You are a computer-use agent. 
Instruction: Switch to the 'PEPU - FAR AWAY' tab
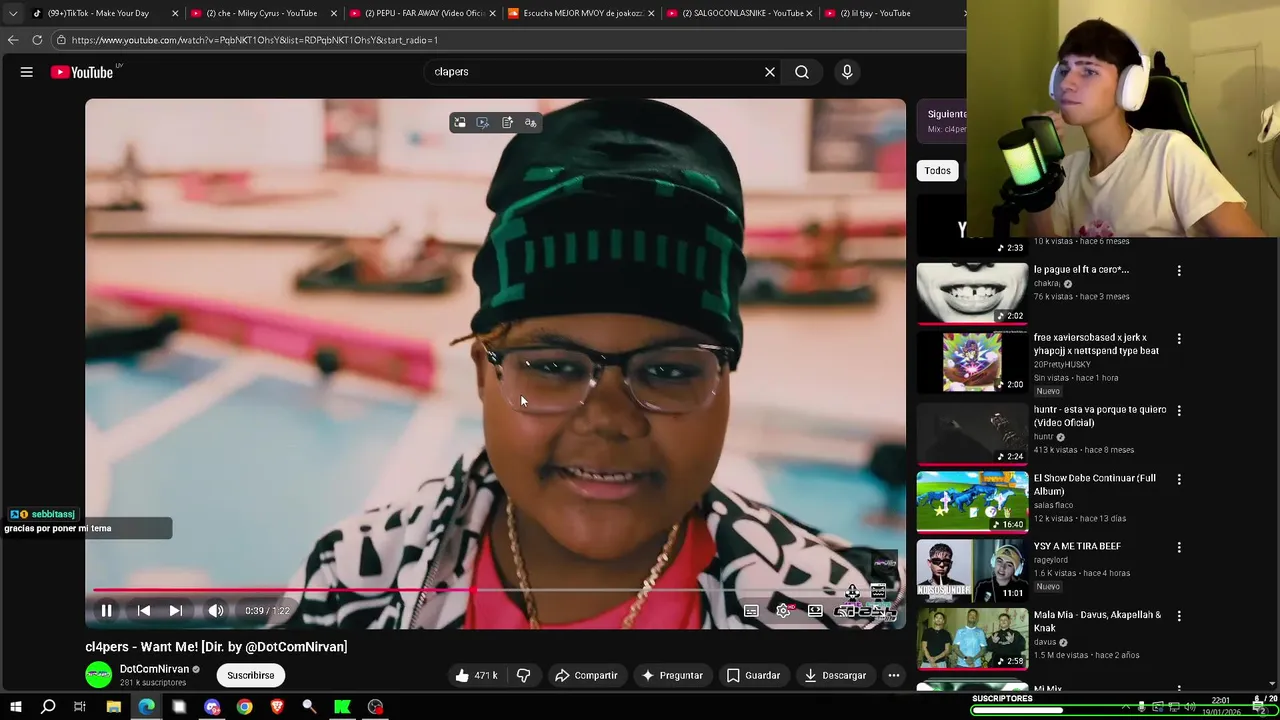pyautogui.click(x=421, y=13)
